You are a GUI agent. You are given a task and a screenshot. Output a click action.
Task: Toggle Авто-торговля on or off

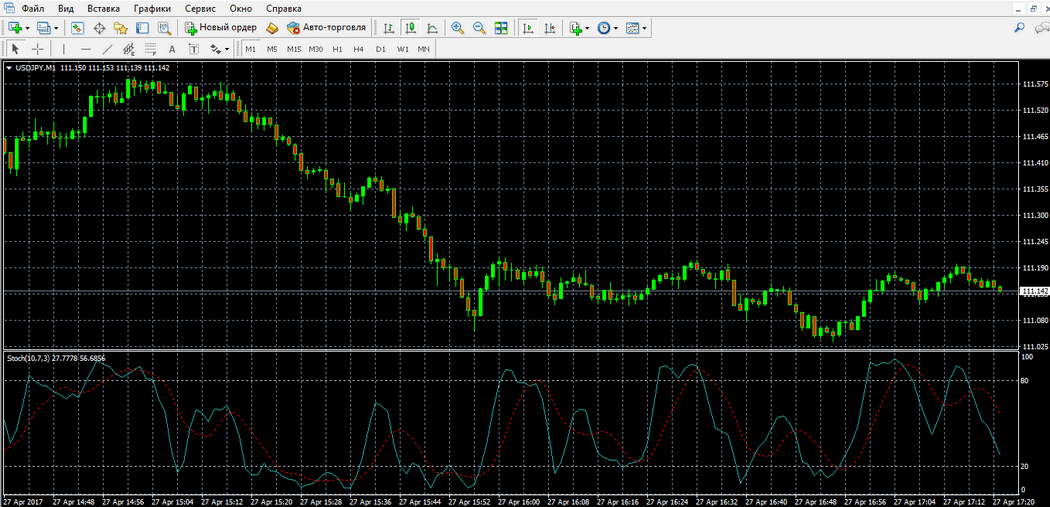click(326, 28)
